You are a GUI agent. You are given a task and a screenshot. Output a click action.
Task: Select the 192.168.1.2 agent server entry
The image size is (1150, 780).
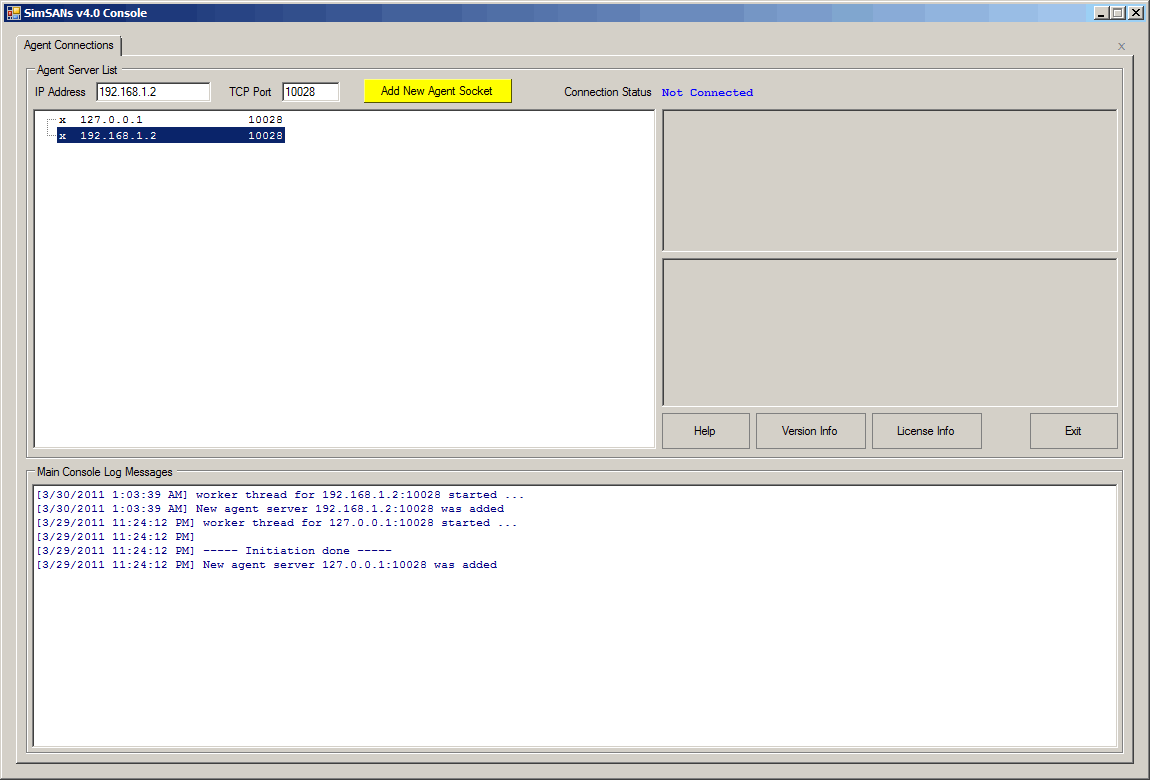click(118, 136)
